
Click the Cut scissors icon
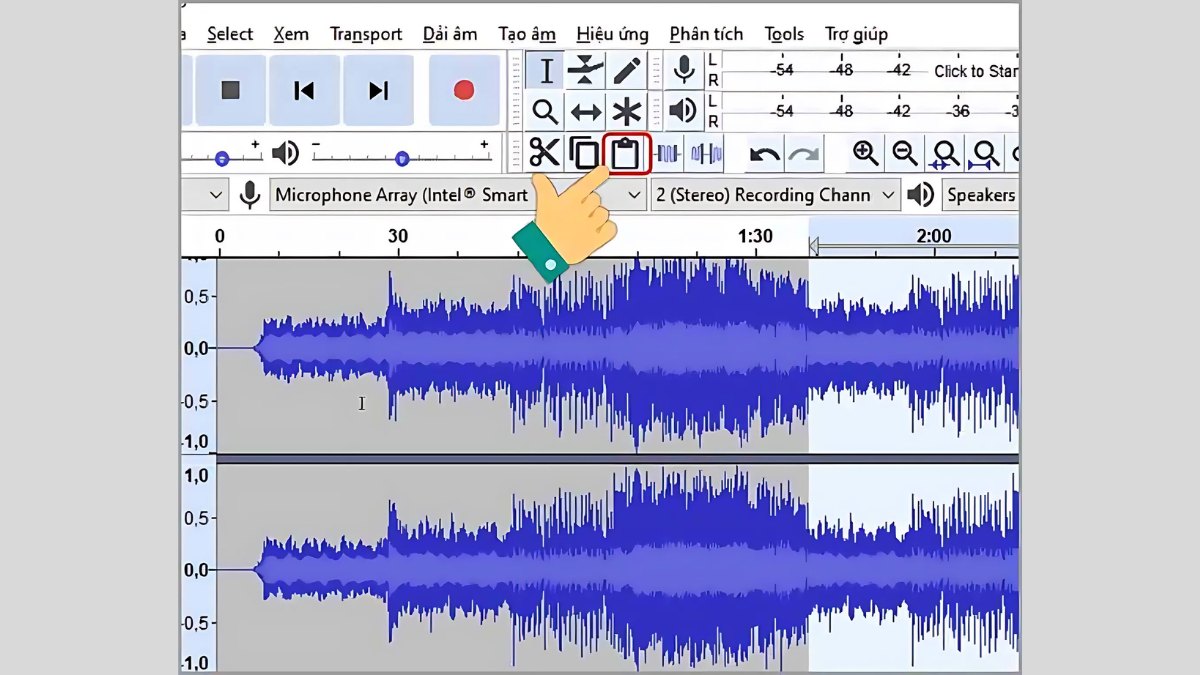pos(545,154)
